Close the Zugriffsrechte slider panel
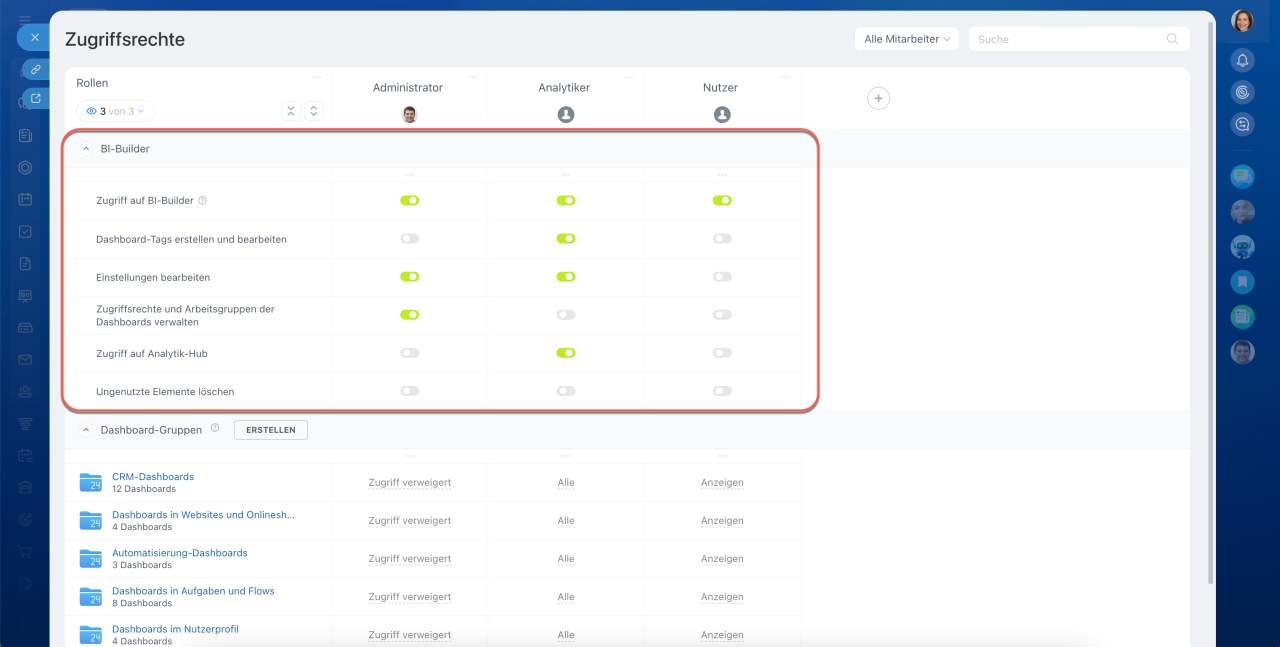Image resolution: width=1280 pixels, height=647 pixels. pos(34,38)
